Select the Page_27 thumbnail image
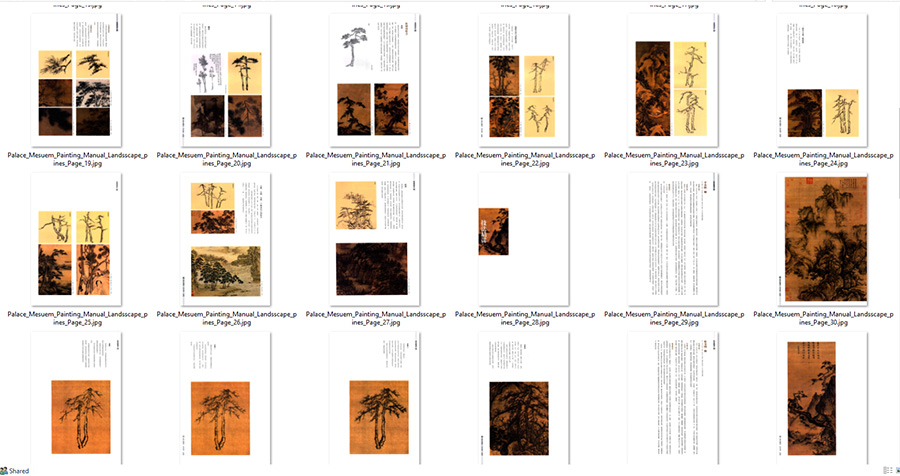The image size is (900, 476). 375,239
